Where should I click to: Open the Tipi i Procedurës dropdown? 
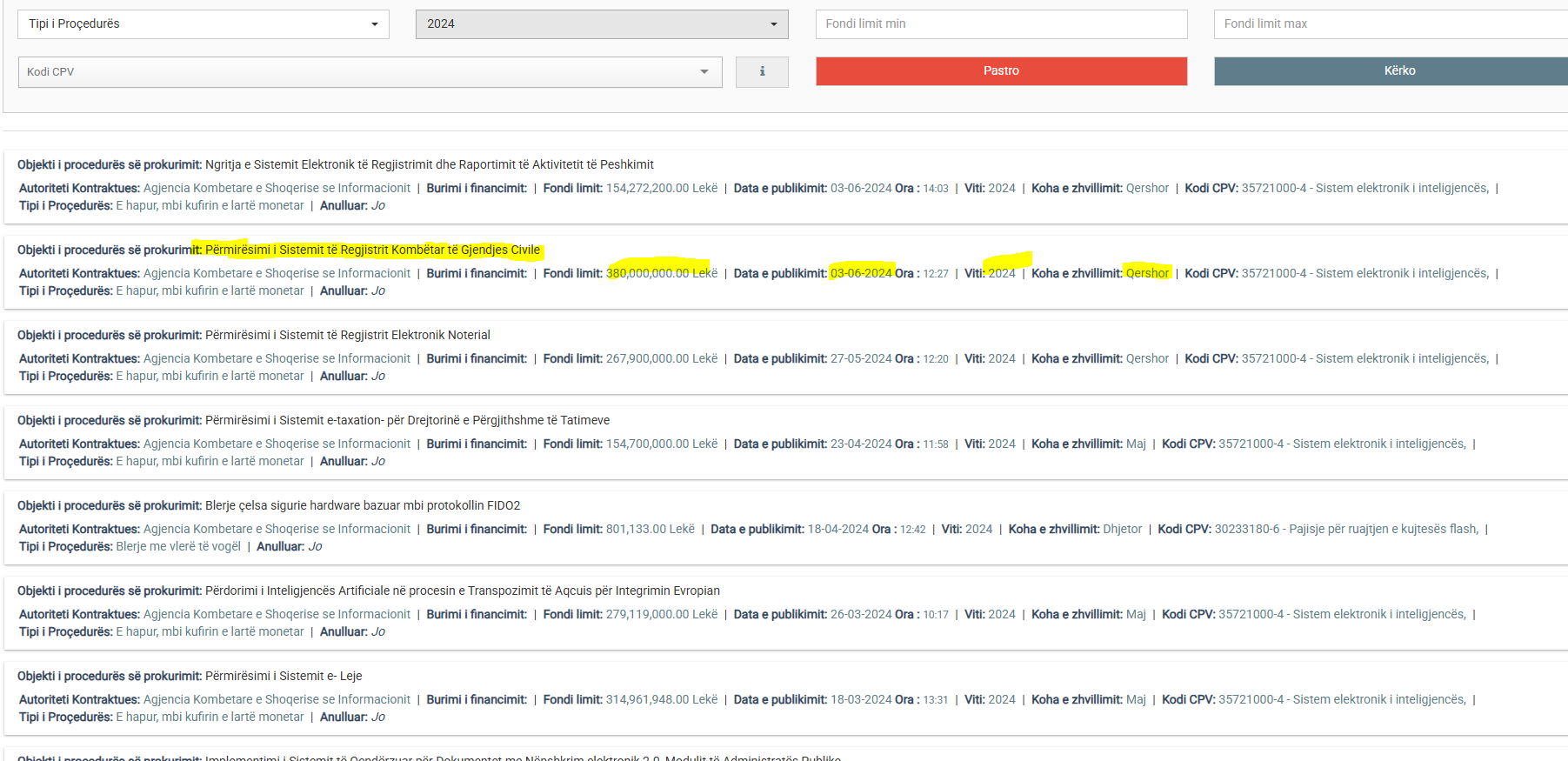click(203, 24)
